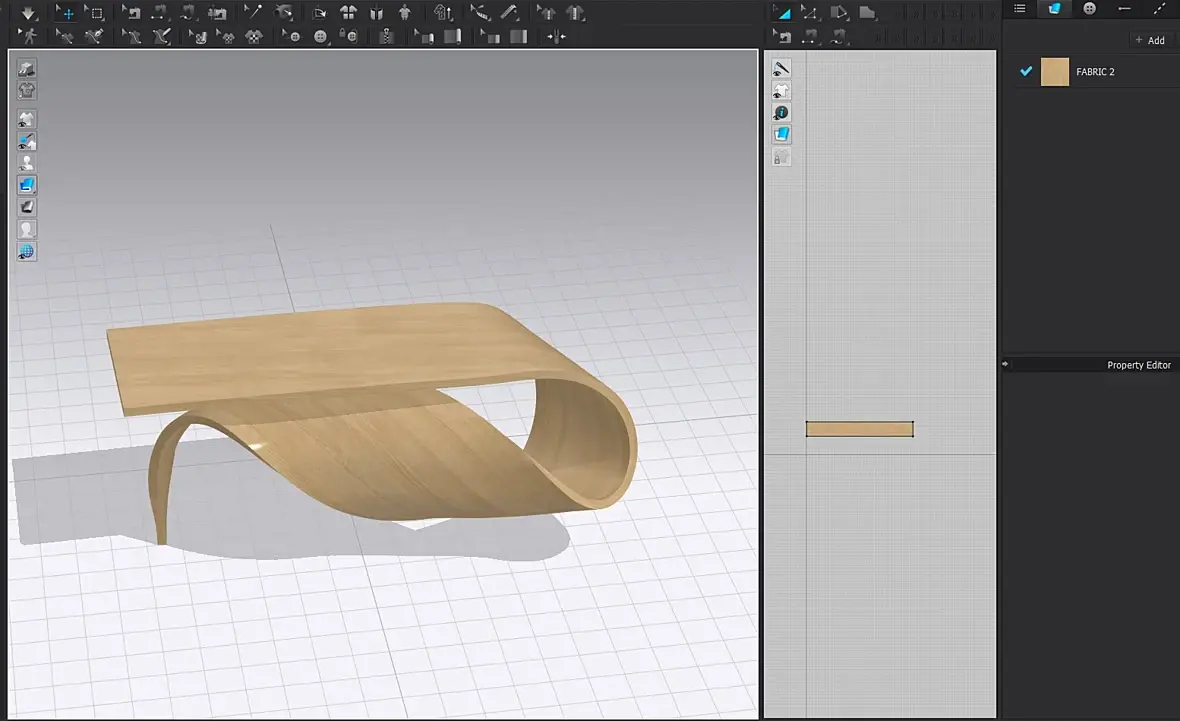
Task: Click the FABRIC 2 wood color swatch
Action: pos(1054,72)
